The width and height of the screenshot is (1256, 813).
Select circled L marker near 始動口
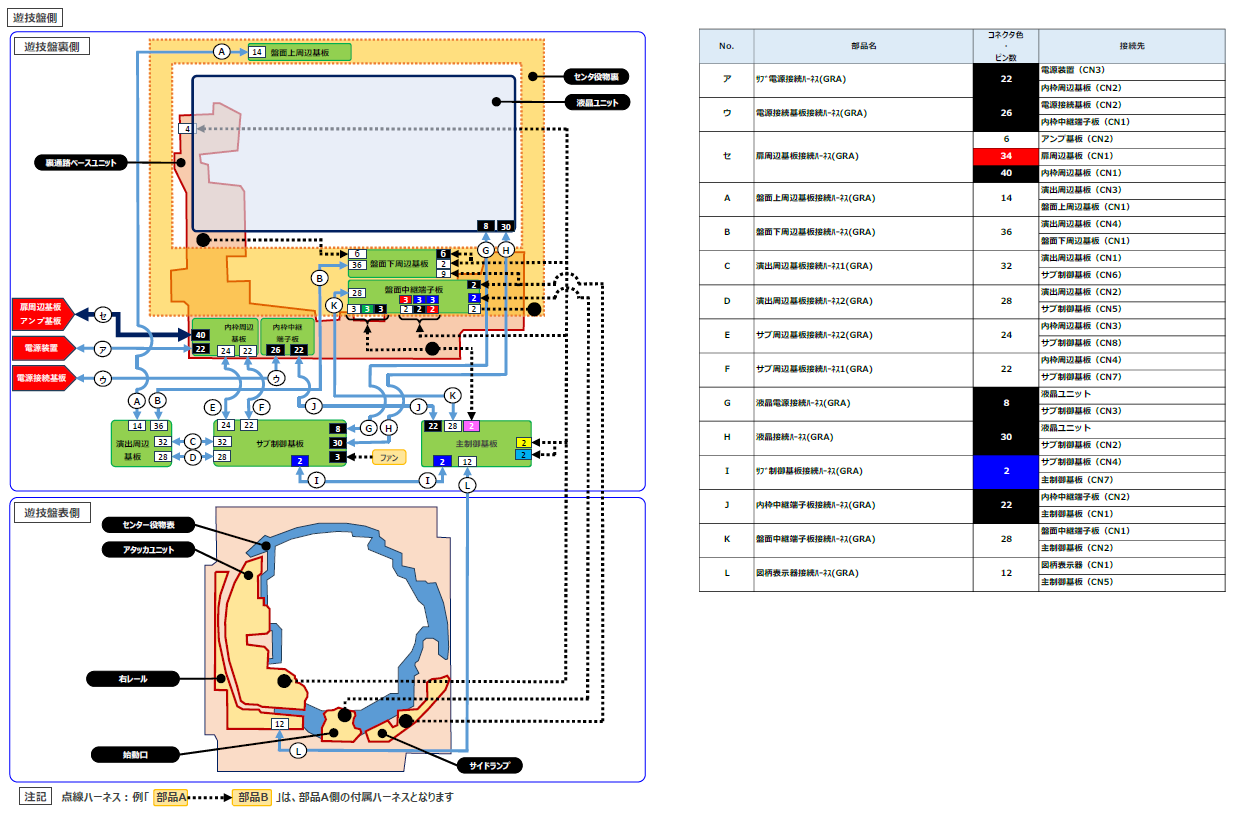[299, 749]
